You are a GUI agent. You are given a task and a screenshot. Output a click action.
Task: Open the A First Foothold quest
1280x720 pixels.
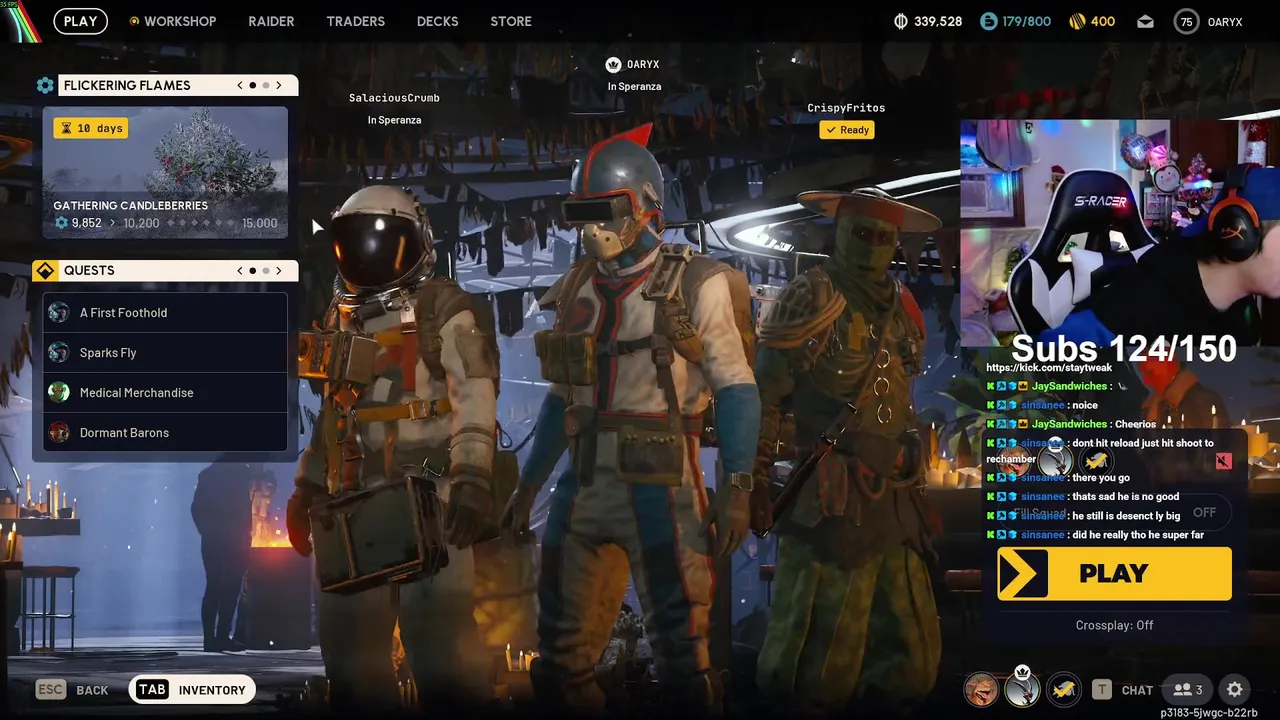(x=165, y=313)
